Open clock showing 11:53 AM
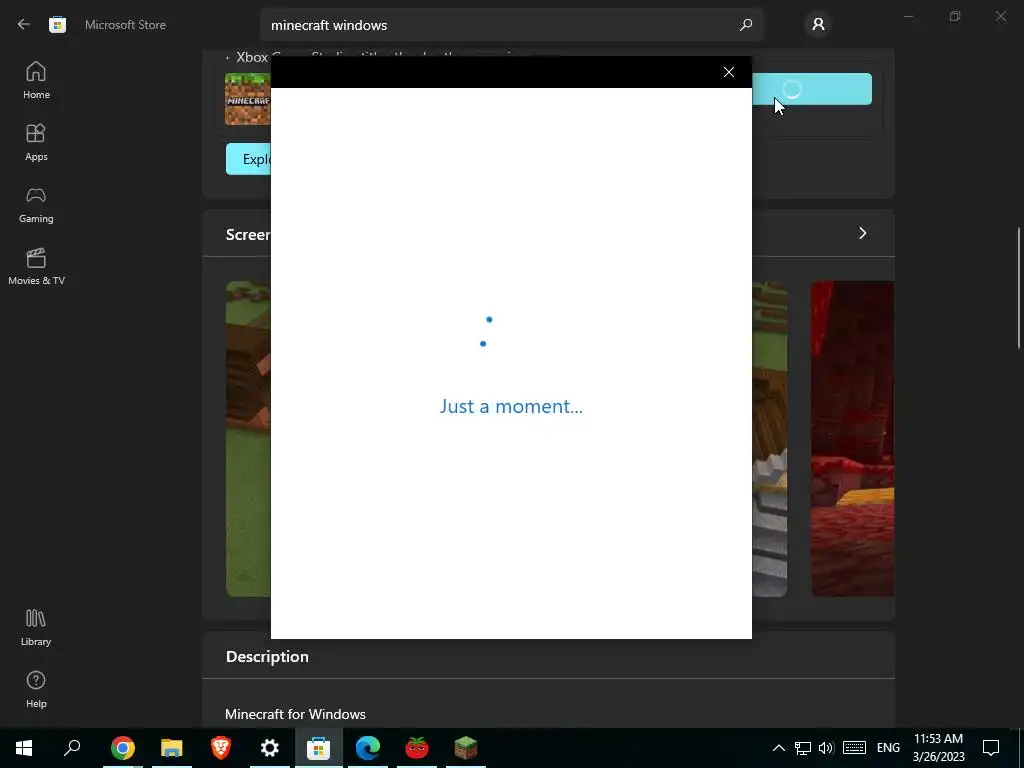This screenshot has width=1024, height=768. (x=938, y=748)
